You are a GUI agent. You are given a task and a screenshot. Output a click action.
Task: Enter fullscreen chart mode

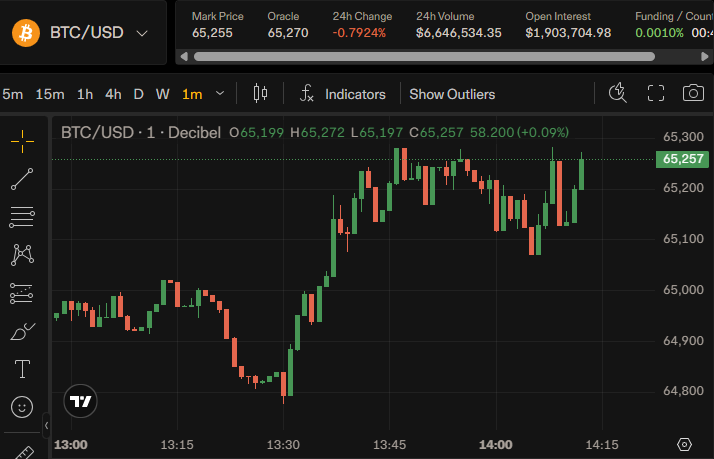(656, 93)
